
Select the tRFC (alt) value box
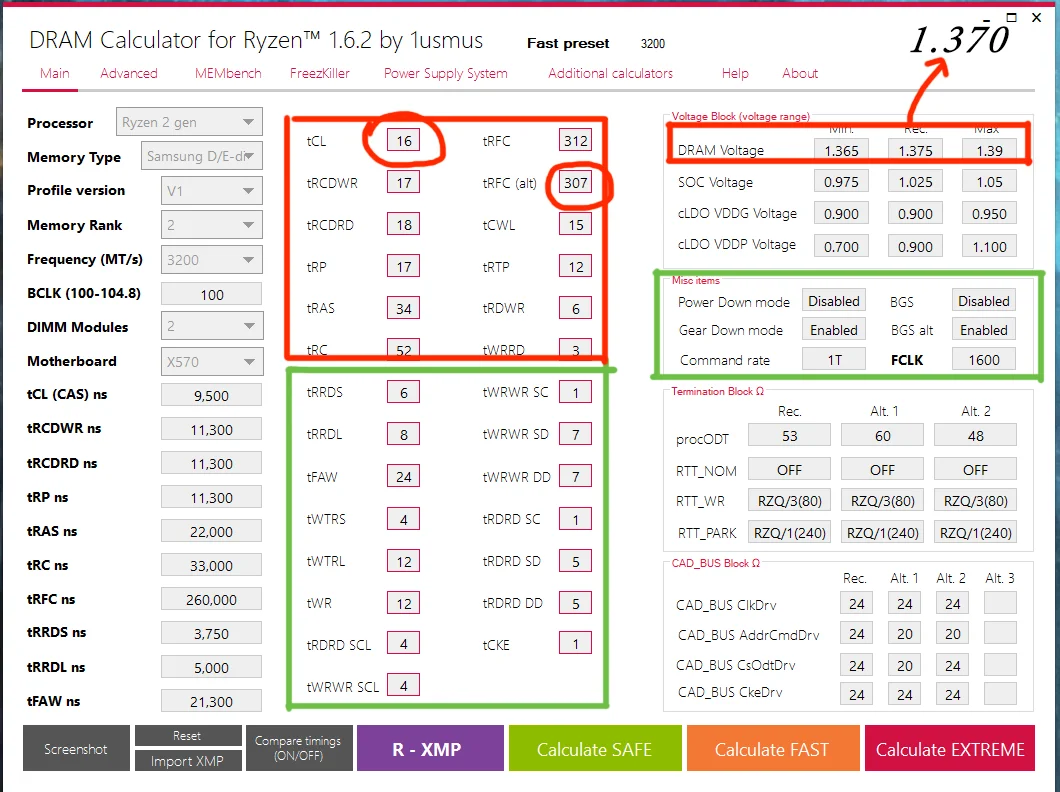click(x=575, y=182)
